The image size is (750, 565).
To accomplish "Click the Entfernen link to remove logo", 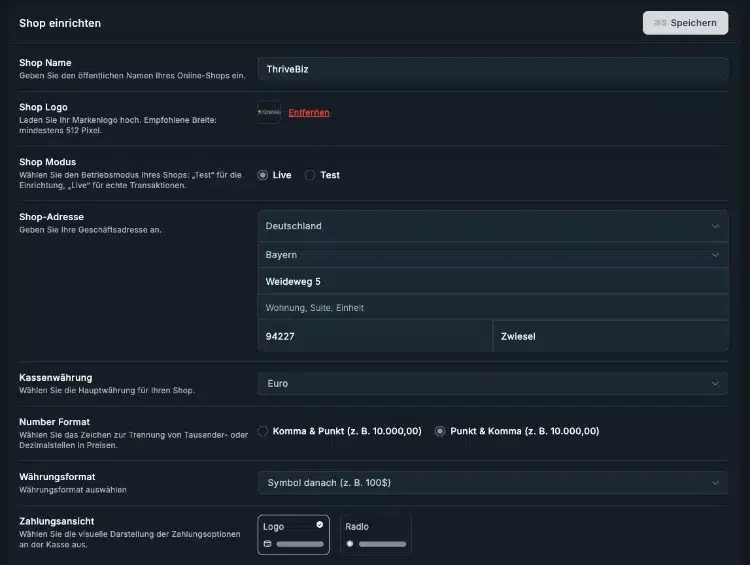I will pyautogui.click(x=309, y=113).
